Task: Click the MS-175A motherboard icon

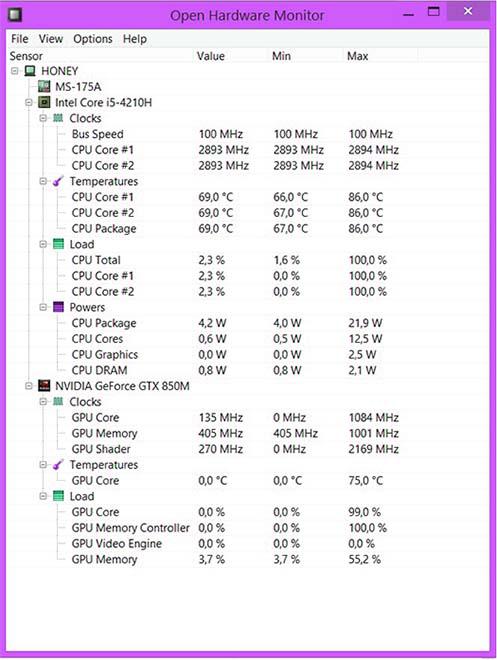Action: pos(44,87)
